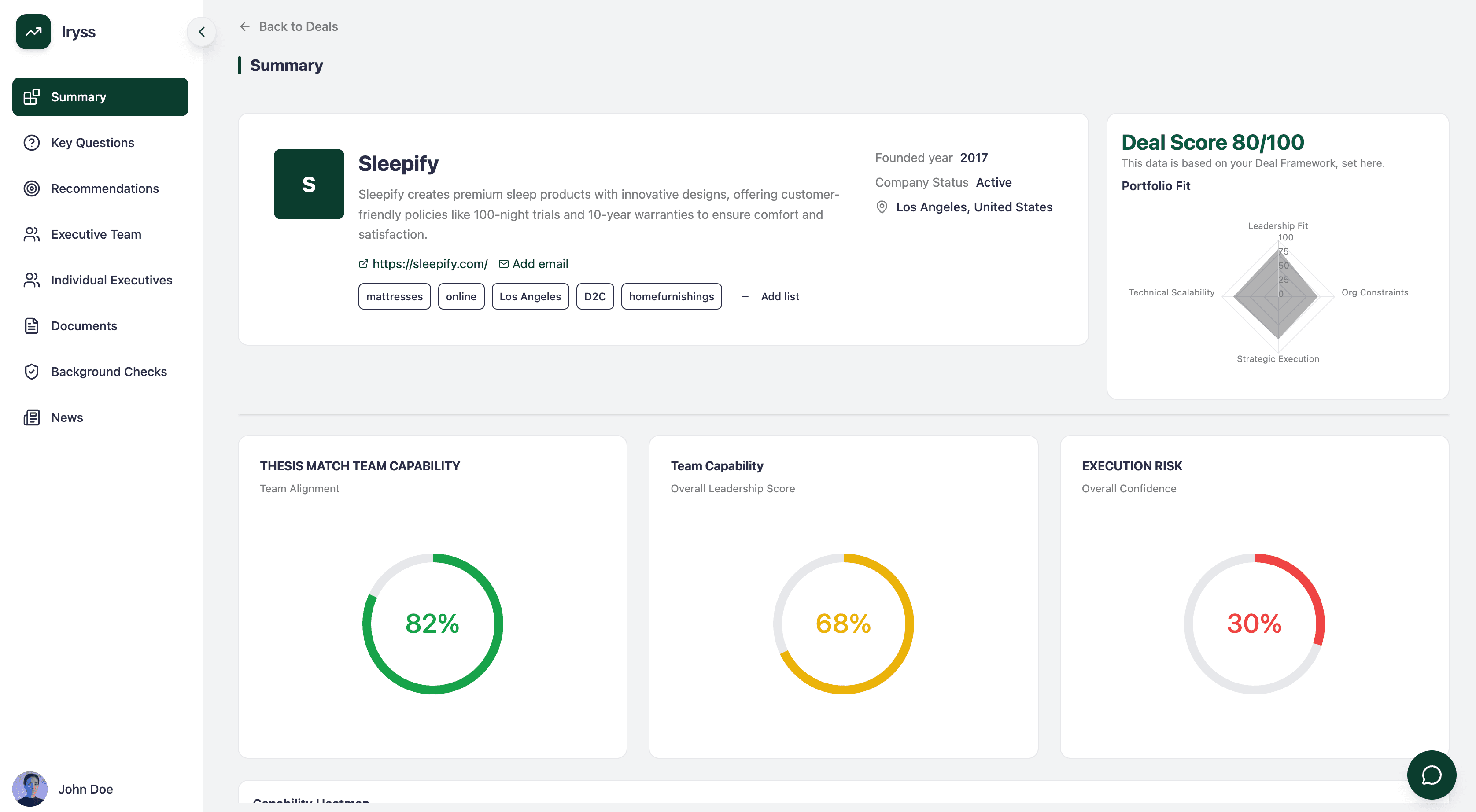Select the Background Checks shield icon

pos(31,371)
